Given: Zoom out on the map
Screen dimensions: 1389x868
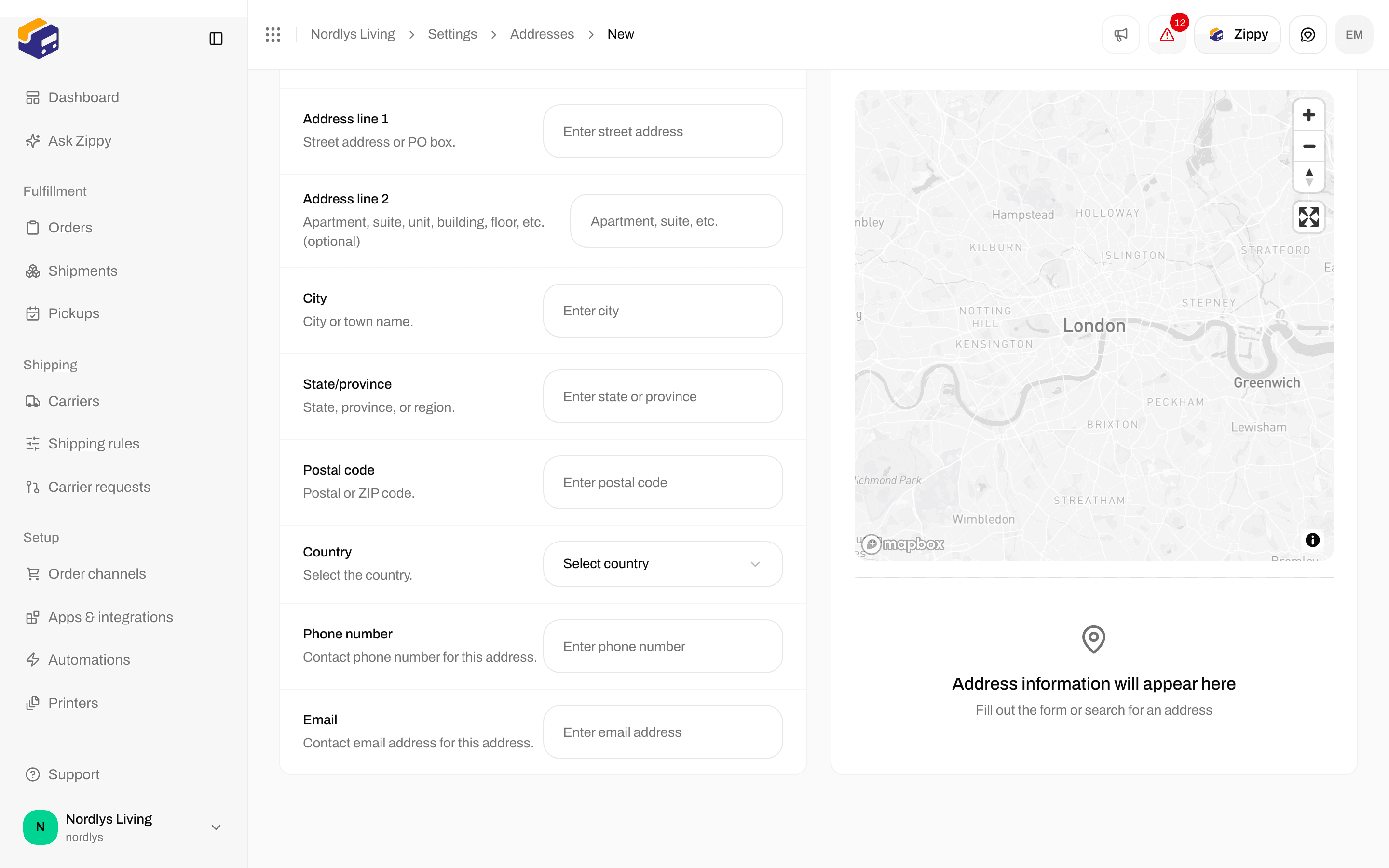Looking at the screenshot, I should coord(1308,146).
